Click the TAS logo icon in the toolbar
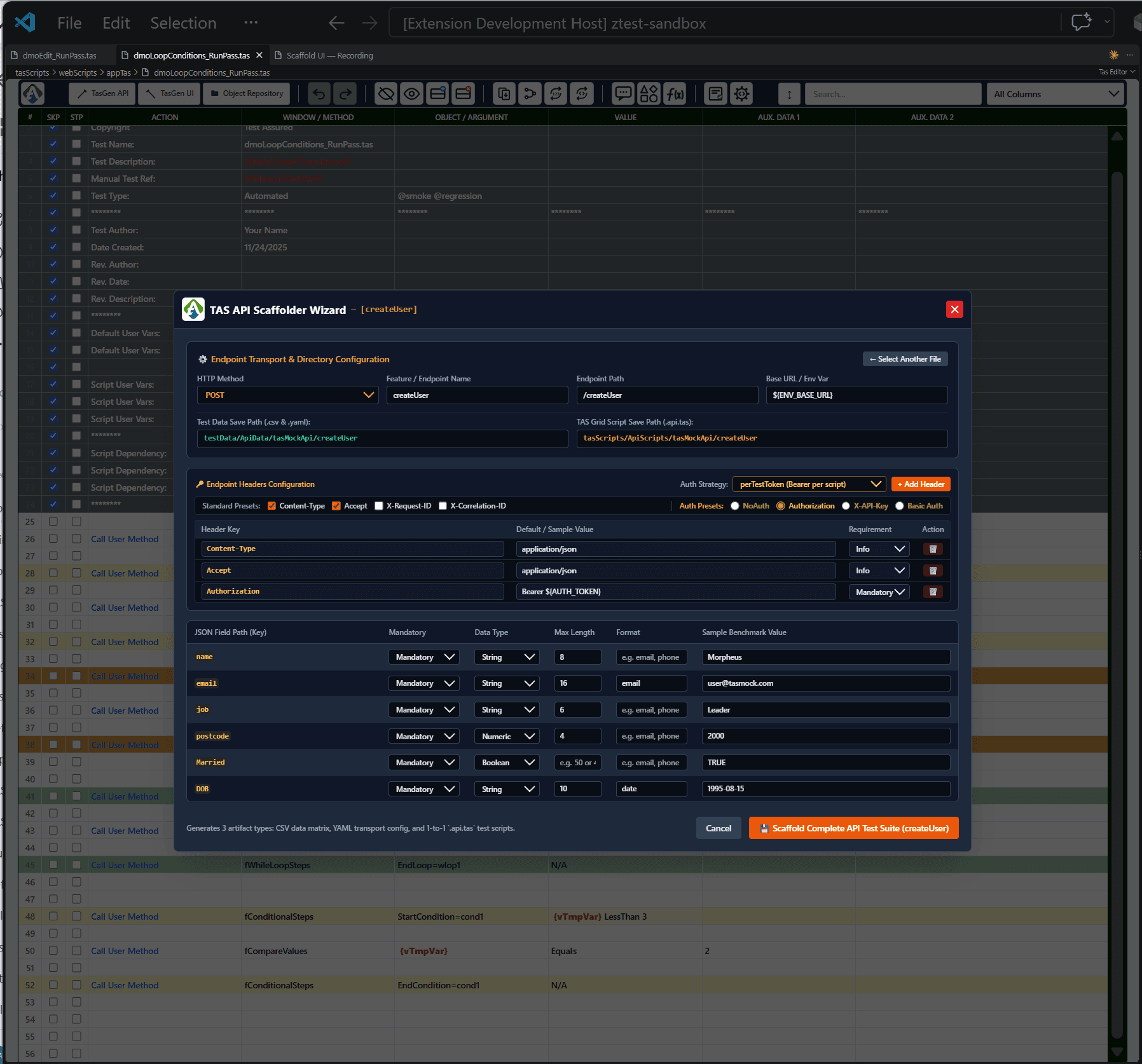This screenshot has height=1064, width=1142. pyautogui.click(x=33, y=93)
